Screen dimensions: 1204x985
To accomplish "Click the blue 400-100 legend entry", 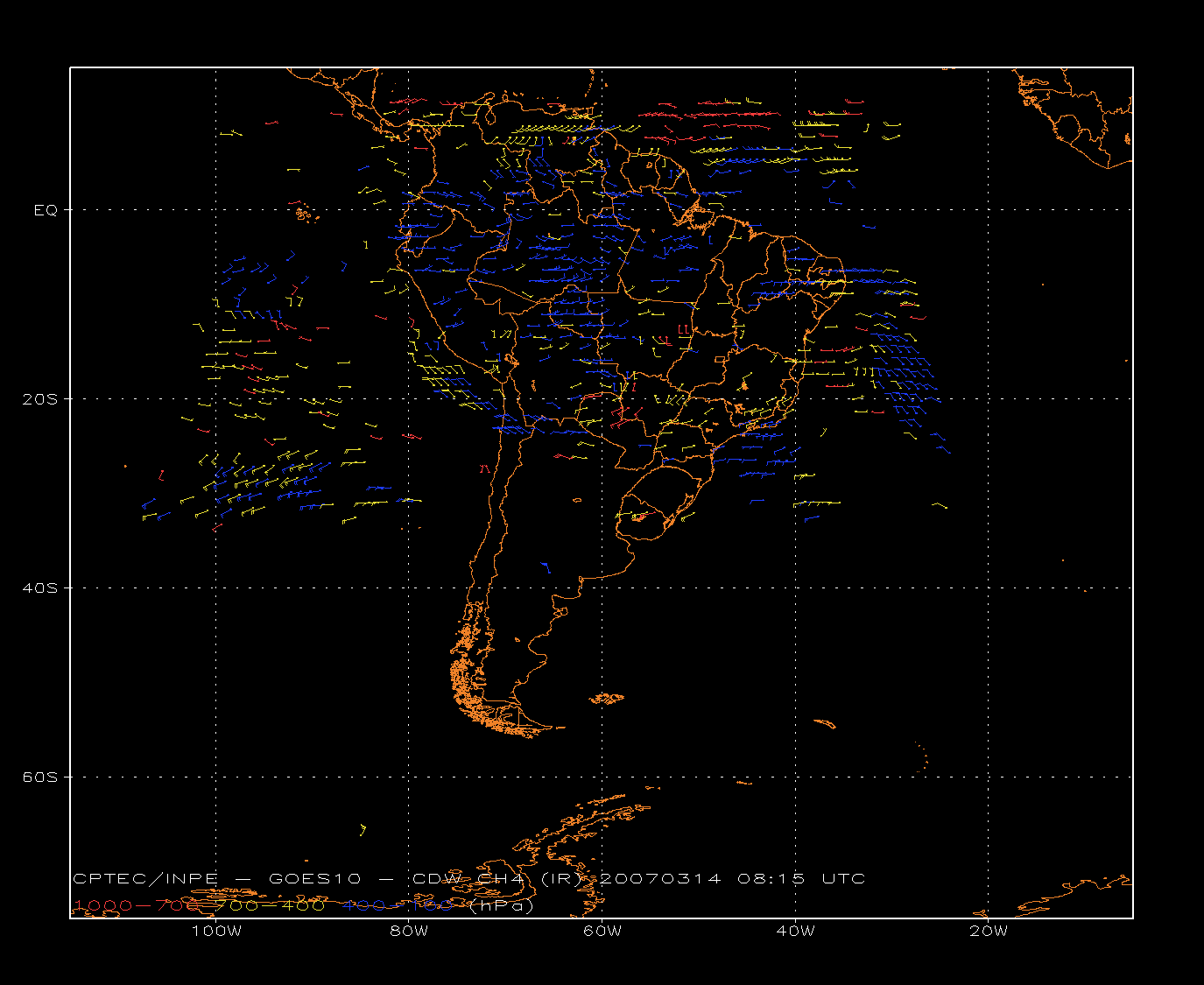I will pyautogui.click(x=398, y=905).
